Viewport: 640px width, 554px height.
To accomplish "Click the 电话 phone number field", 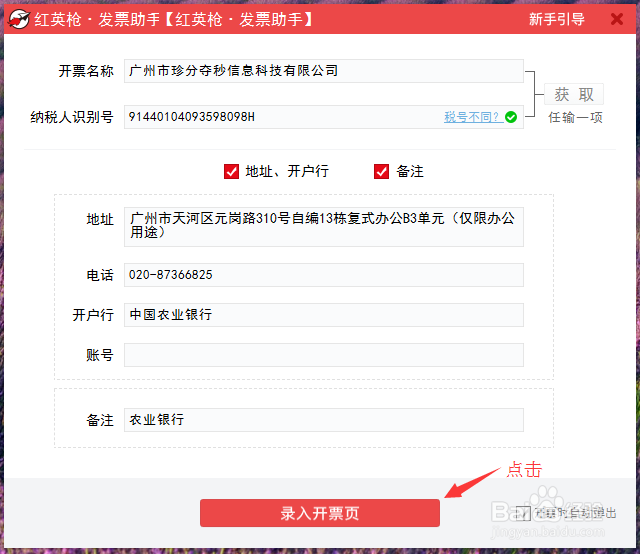I will coord(324,275).
